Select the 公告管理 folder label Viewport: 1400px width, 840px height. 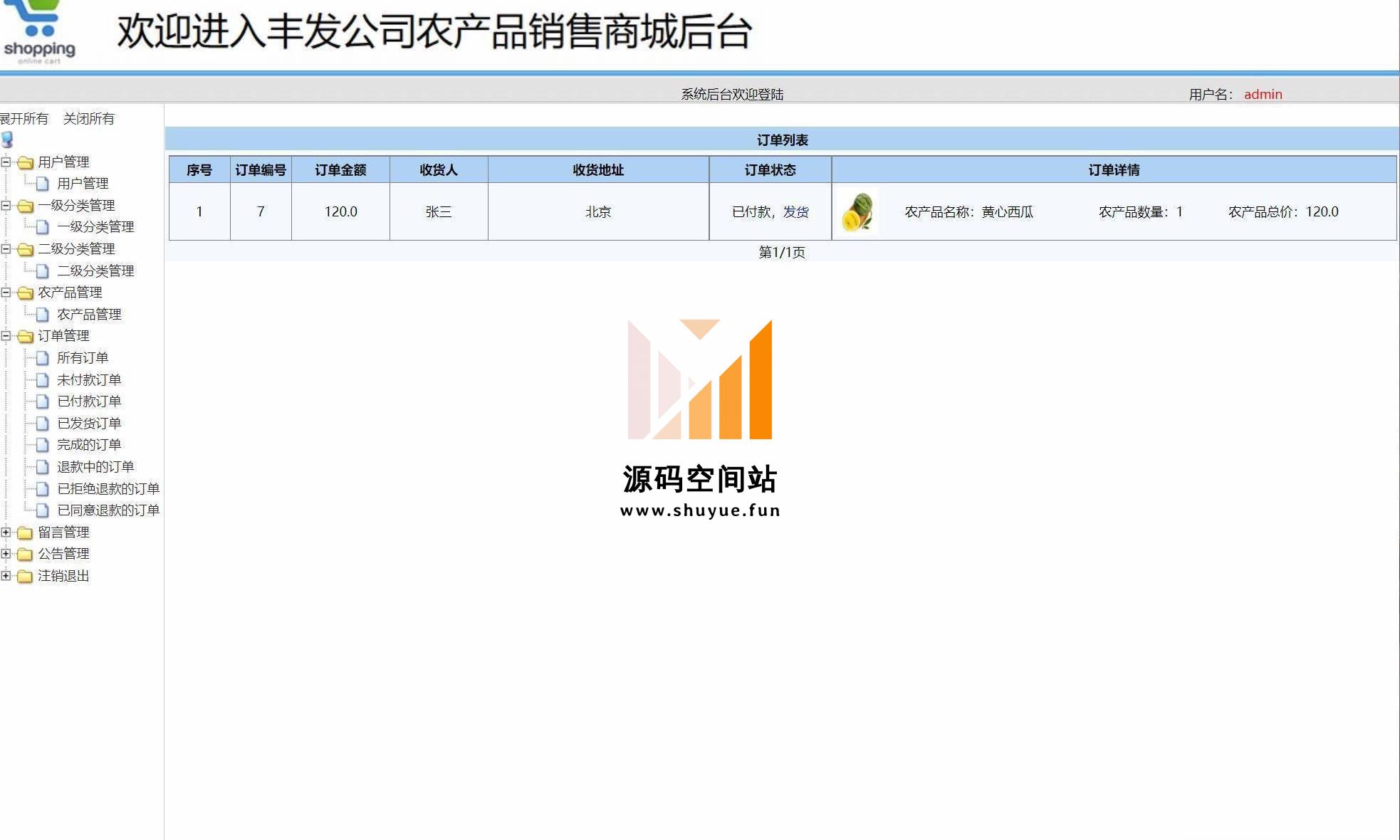pyautogui.click(x=63, y=554)
